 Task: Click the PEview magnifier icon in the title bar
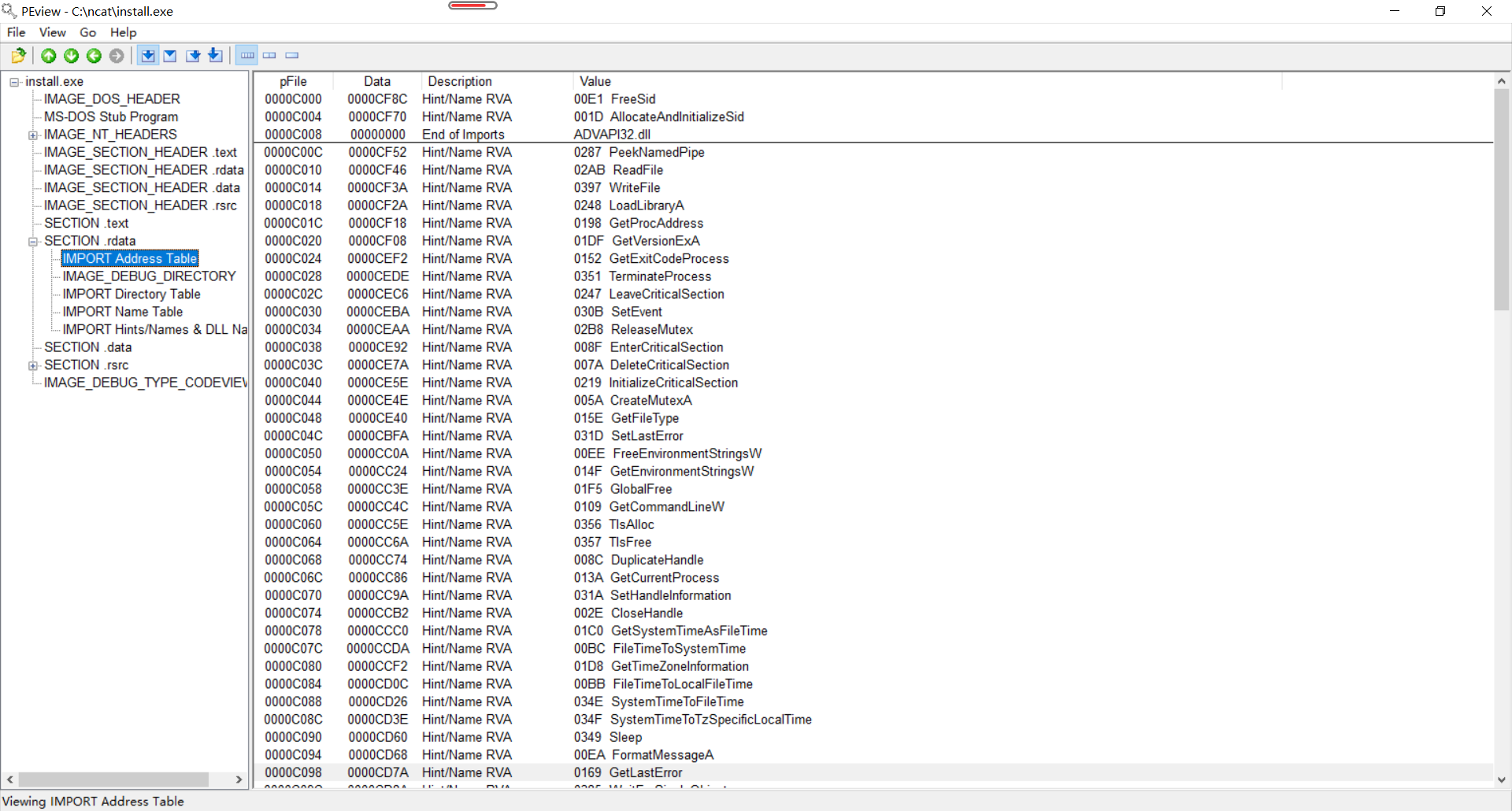click(x=9, y=11)
